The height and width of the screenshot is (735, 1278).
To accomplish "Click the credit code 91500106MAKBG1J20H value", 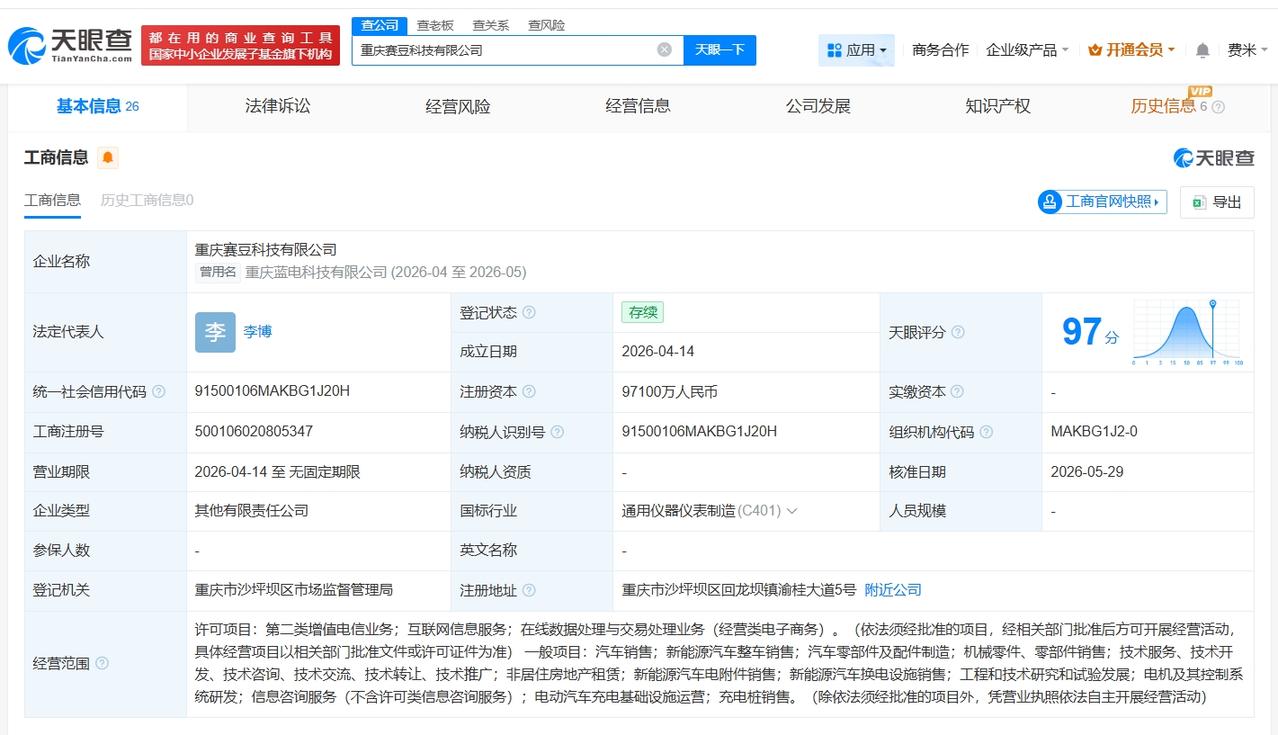I will pyautogui.click(x=272, y=391).
